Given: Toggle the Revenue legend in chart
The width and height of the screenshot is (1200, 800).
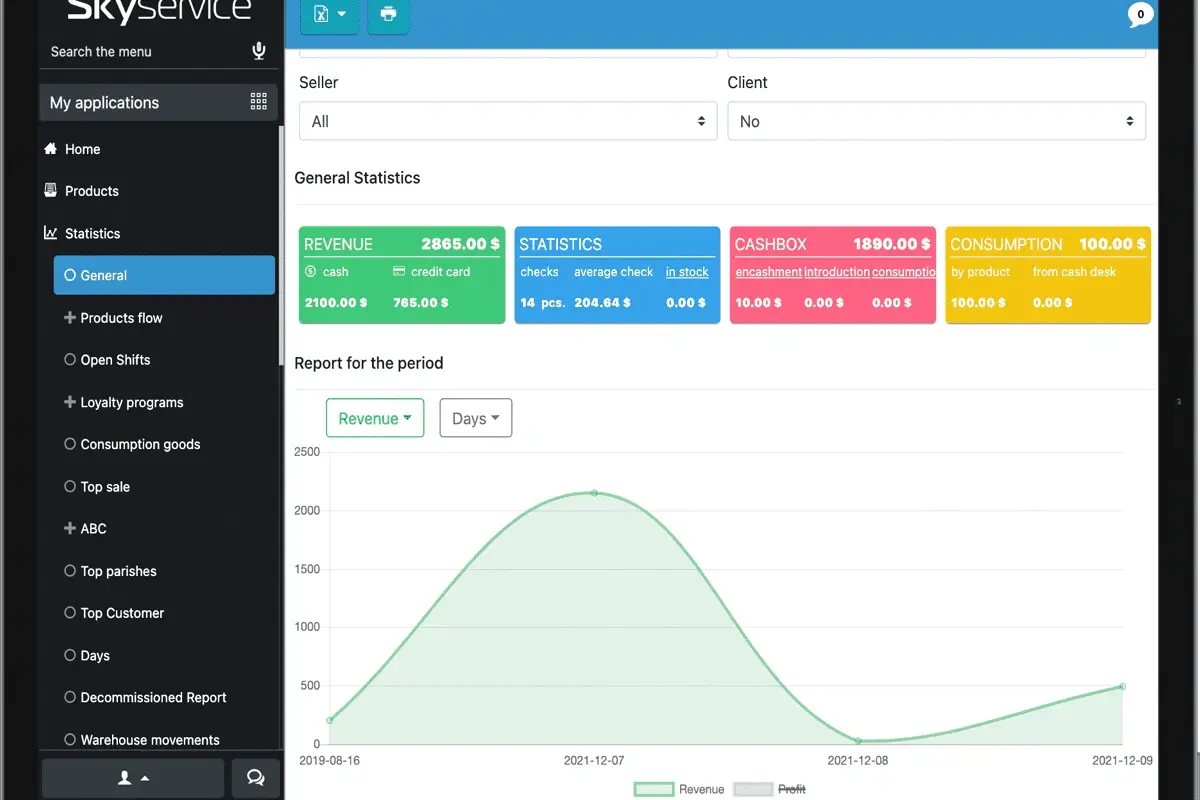Looking at the screenshot, I should [679, 789].
